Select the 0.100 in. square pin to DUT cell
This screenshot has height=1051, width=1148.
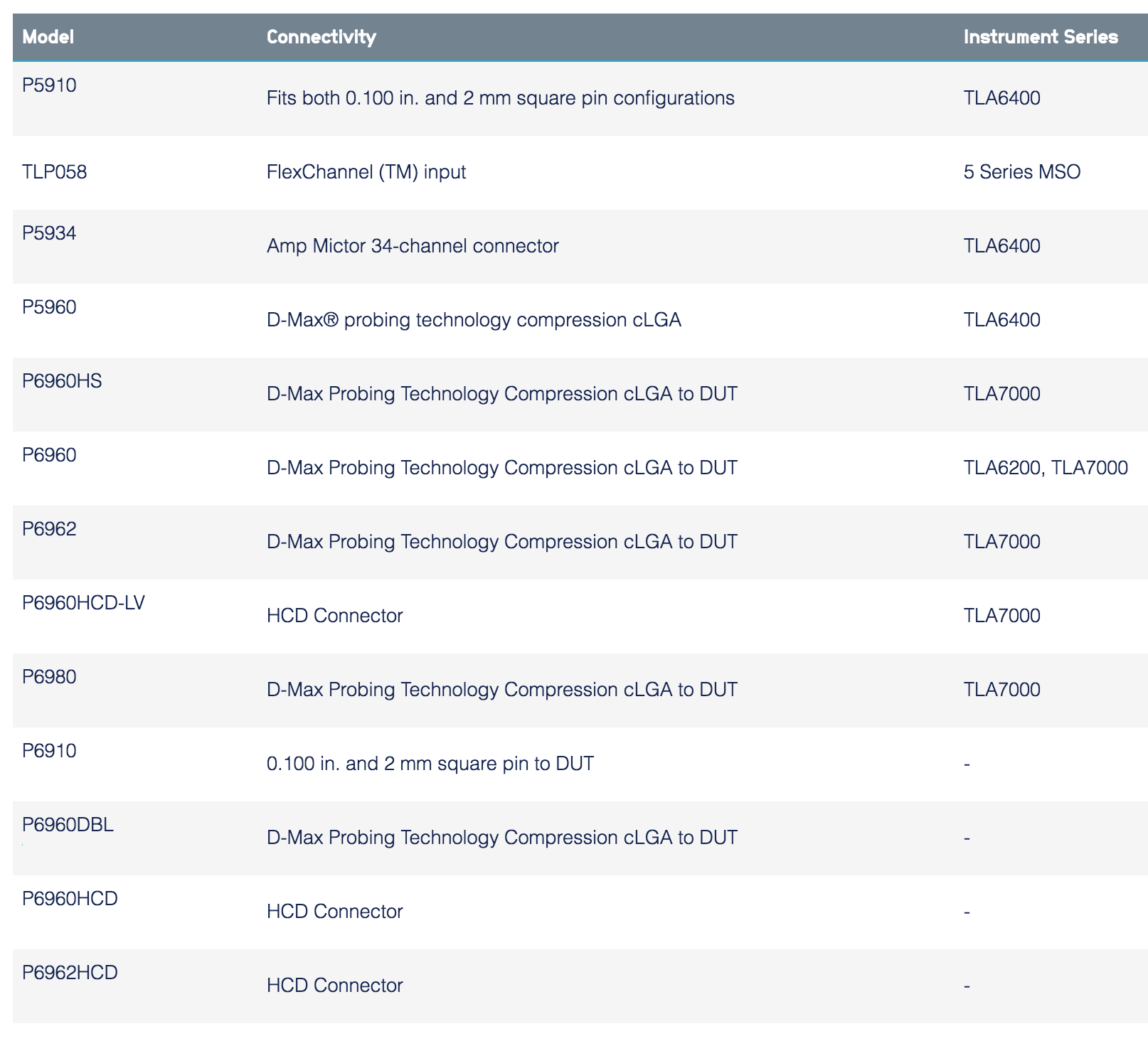tap(430, 764)
